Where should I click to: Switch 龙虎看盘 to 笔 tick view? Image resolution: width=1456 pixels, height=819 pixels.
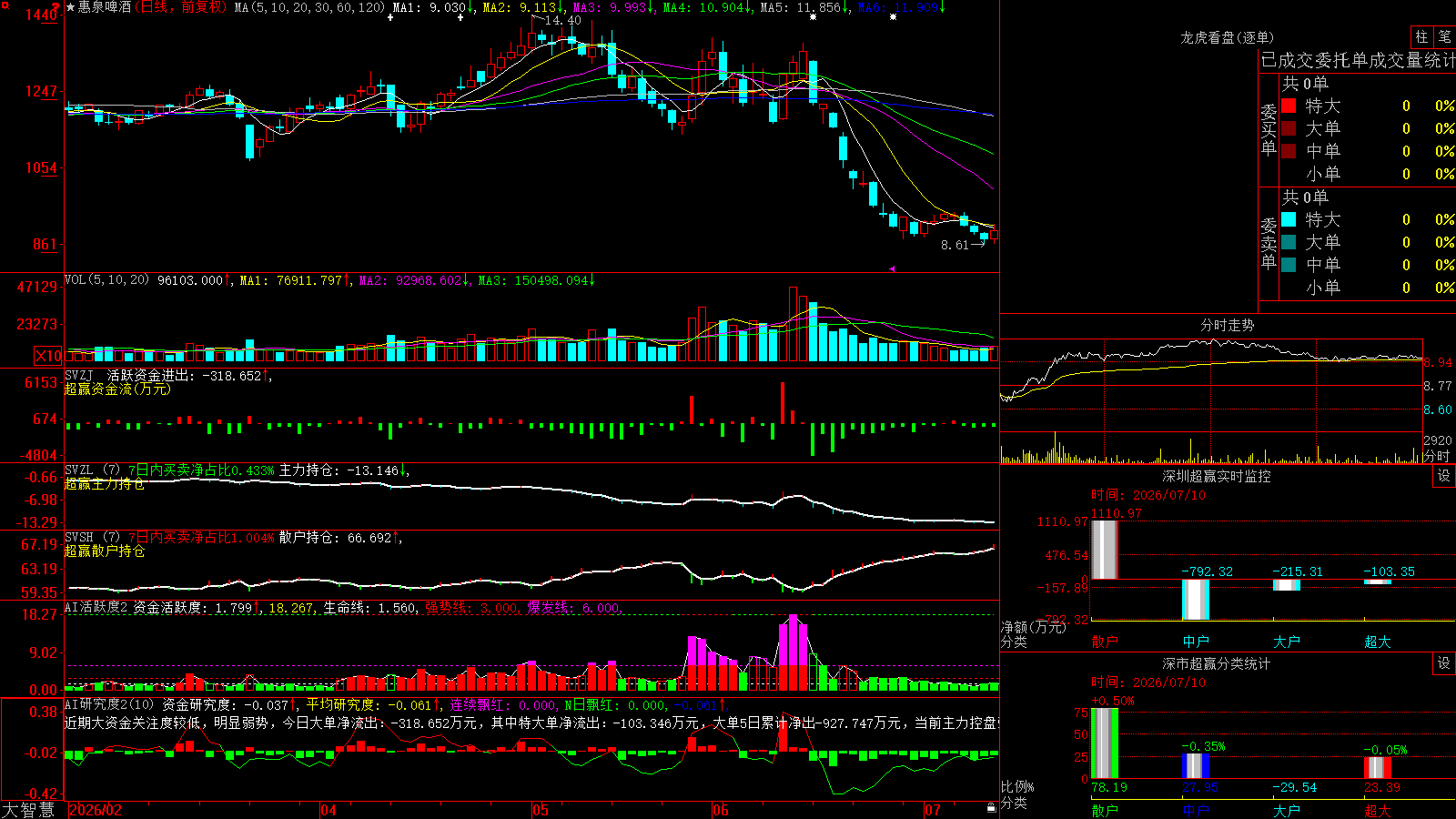click(1444, 36)
